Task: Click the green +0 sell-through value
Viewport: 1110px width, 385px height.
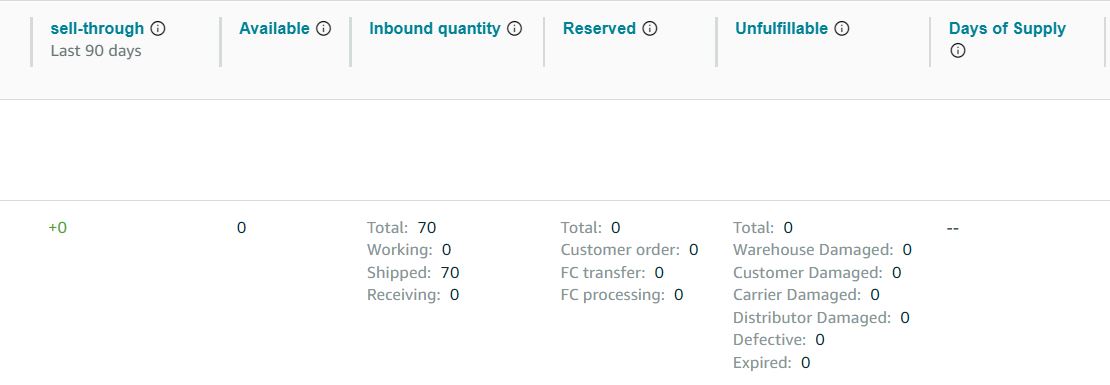Action: coord(57,228)
